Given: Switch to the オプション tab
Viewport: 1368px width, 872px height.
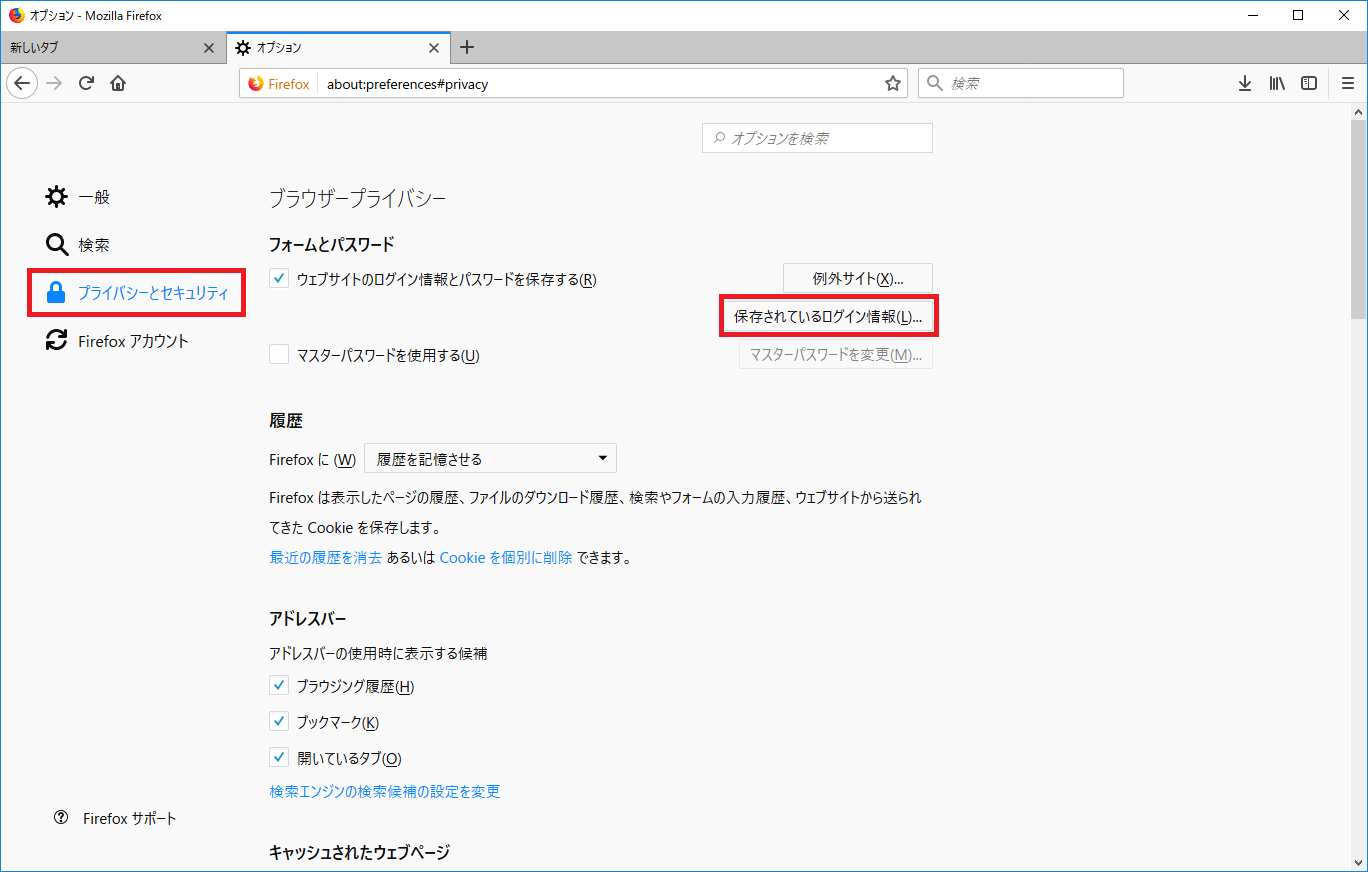Looking at the screenshot, I should click(x=338, y=47).
